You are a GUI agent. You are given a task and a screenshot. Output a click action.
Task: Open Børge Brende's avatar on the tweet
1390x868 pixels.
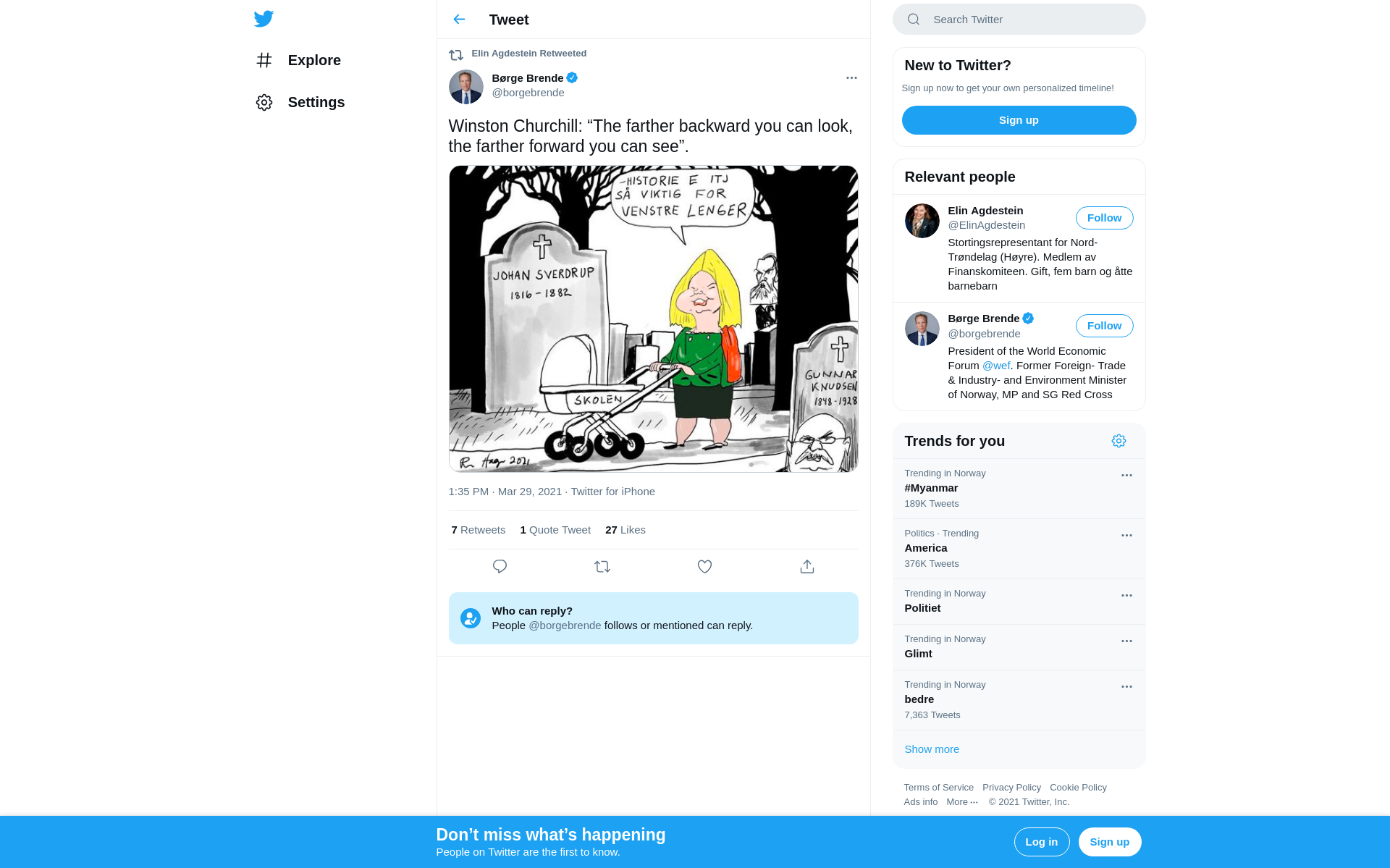[466, 87]
